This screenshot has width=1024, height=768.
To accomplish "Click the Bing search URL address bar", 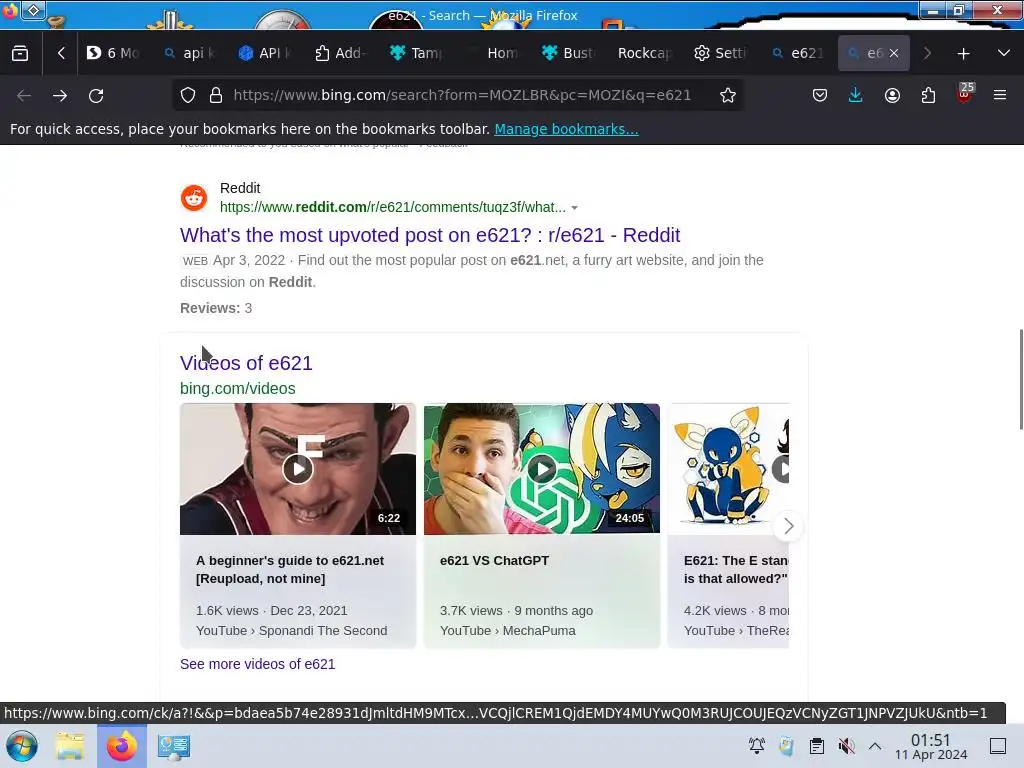I will pyautogui.click(x=462, y=95).
